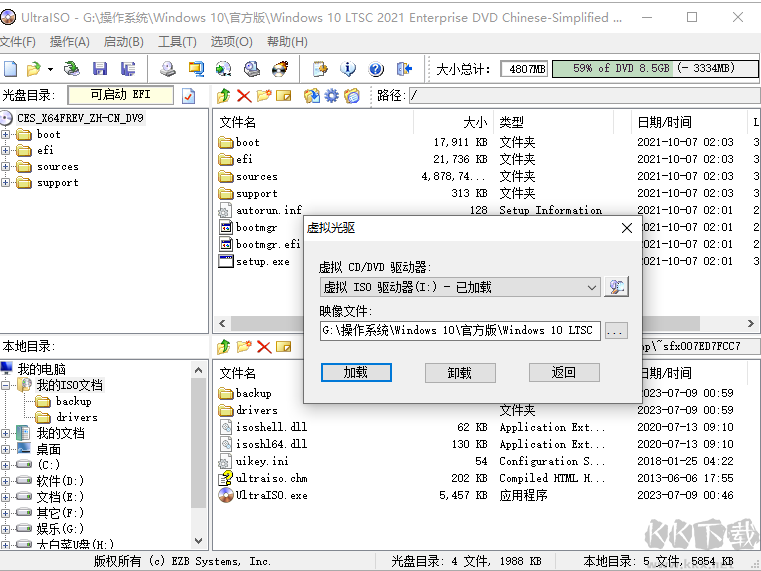Click the Add files toolbar icon
The width and height of the screenshot is (761, 571).
[320, 69]
